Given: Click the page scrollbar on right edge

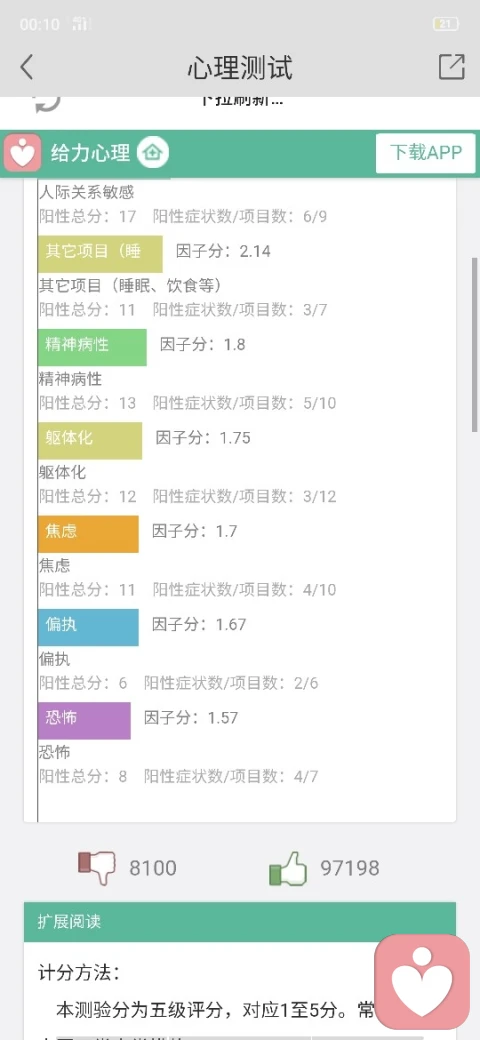Looking at the screenshot, I should (475, 345).
